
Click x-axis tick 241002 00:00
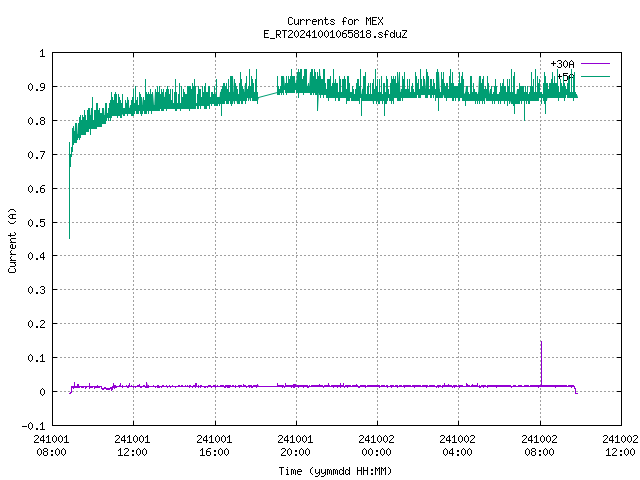[377, 446]
